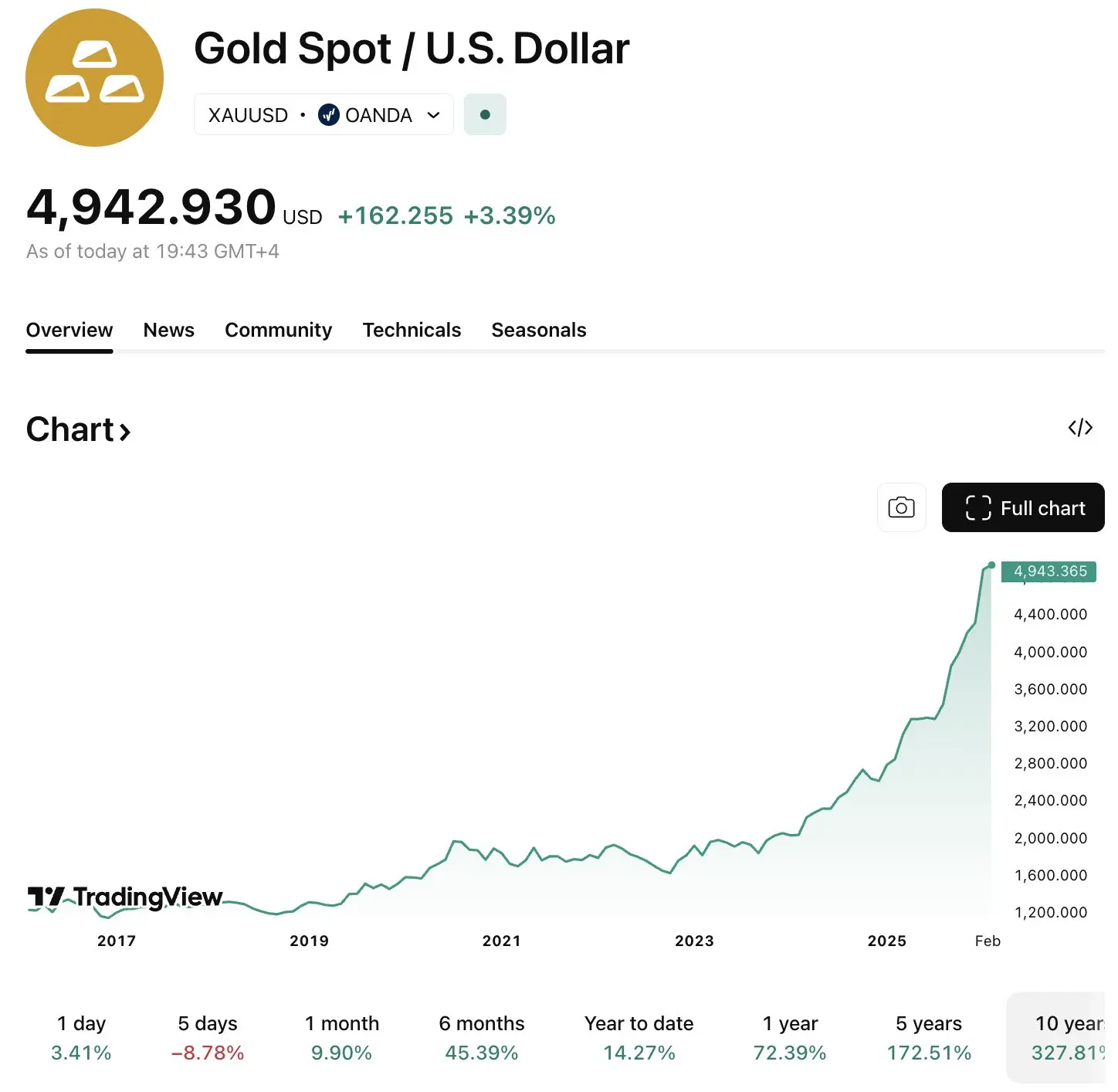Image resolution: width=1118 pixels, height=1092 pixels.
Task: Open the Full chart button
Action: click(1023, 507)
